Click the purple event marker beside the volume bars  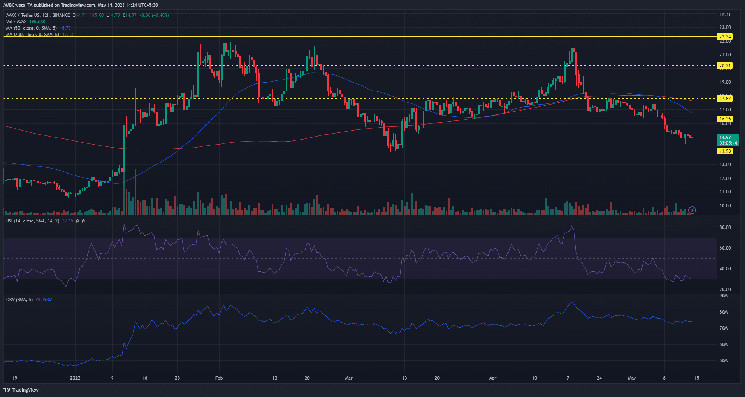coord(692,209)
